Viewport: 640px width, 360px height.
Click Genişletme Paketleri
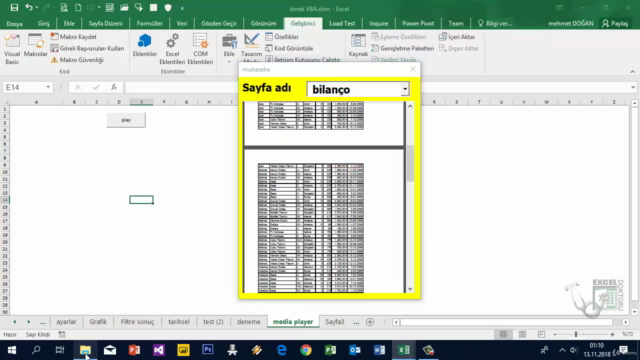click(x=403, y=48)
